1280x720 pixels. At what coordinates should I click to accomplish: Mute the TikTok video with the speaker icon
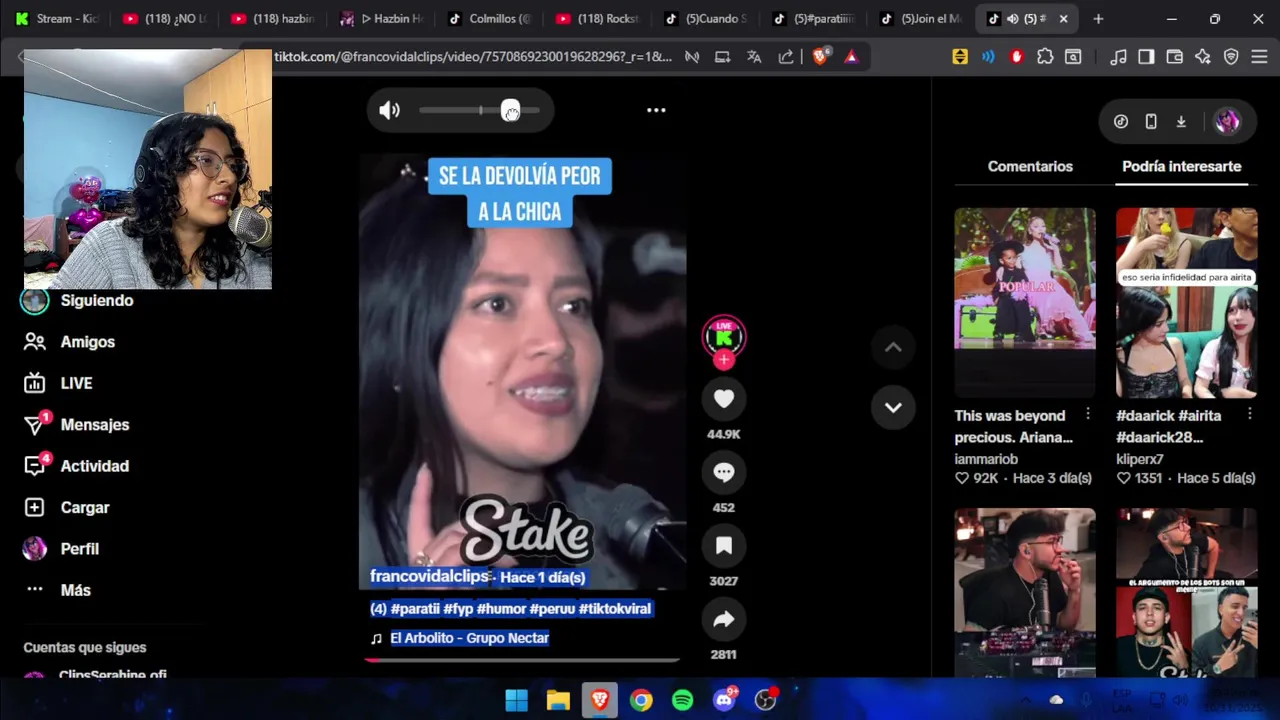tap(389, 111)
